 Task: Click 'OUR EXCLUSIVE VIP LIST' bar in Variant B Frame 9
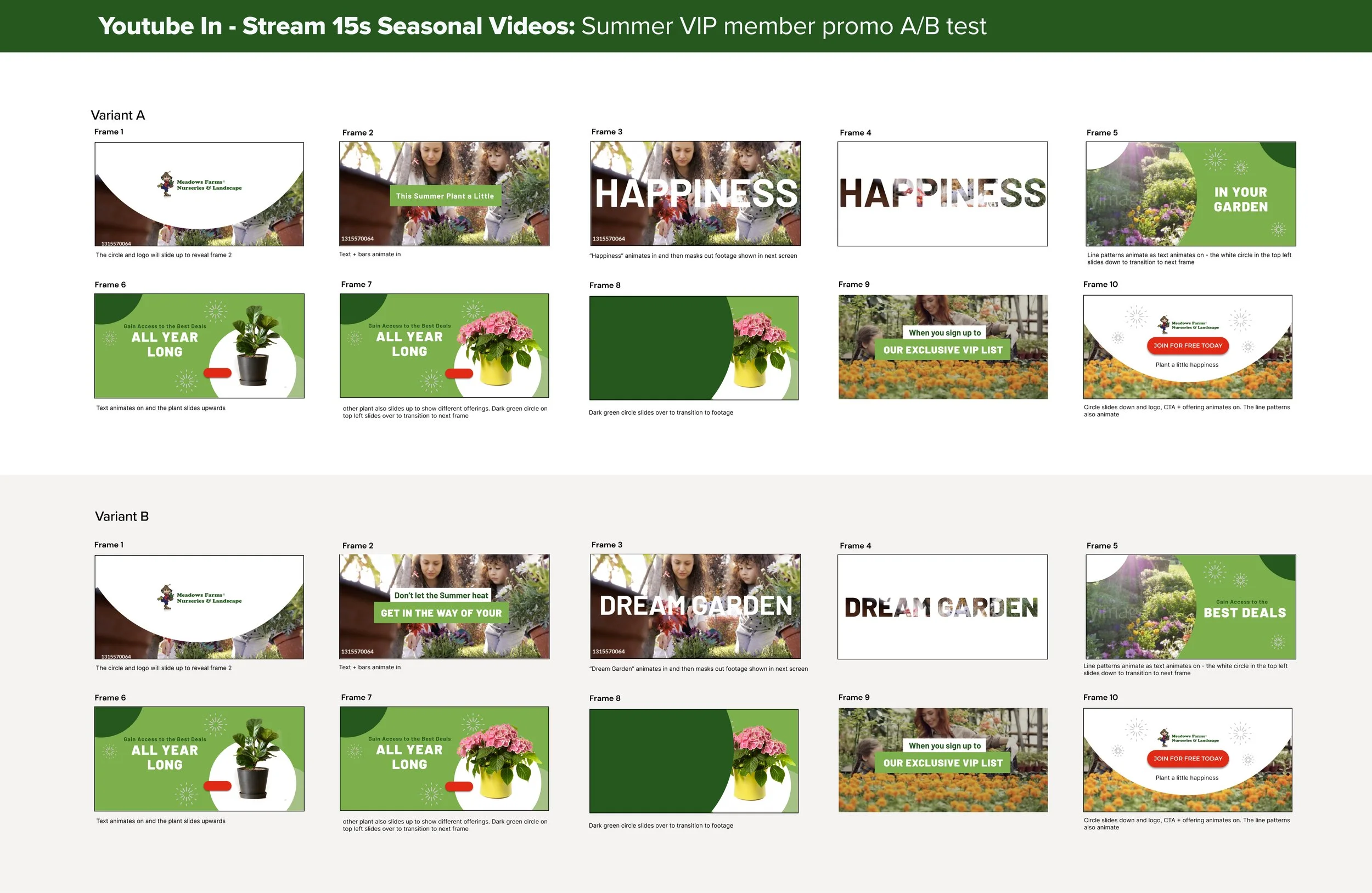(x=942, y=763)
